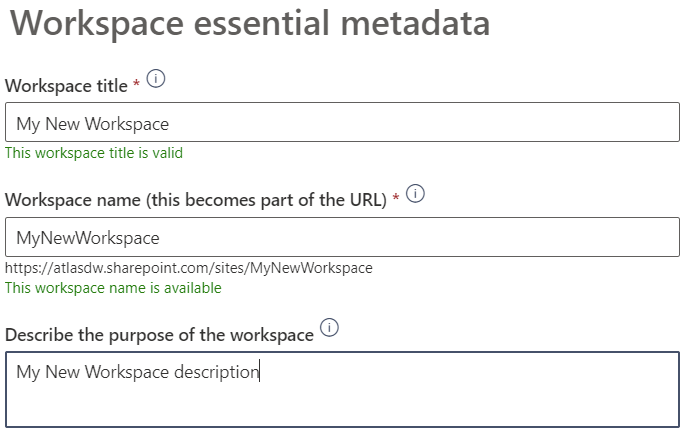
Task: Click inside the workspace purpose description textarea
Action: tap(342, 389)
